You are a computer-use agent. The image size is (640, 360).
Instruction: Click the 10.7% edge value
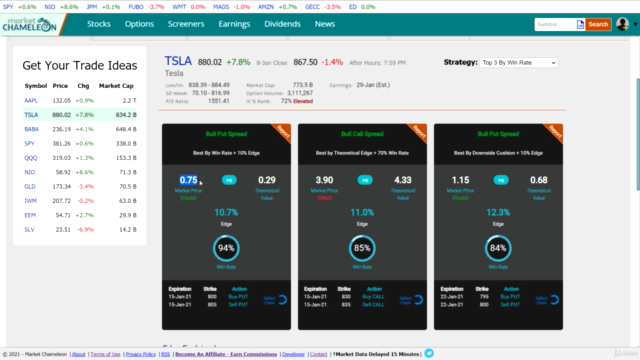[226, 212]
